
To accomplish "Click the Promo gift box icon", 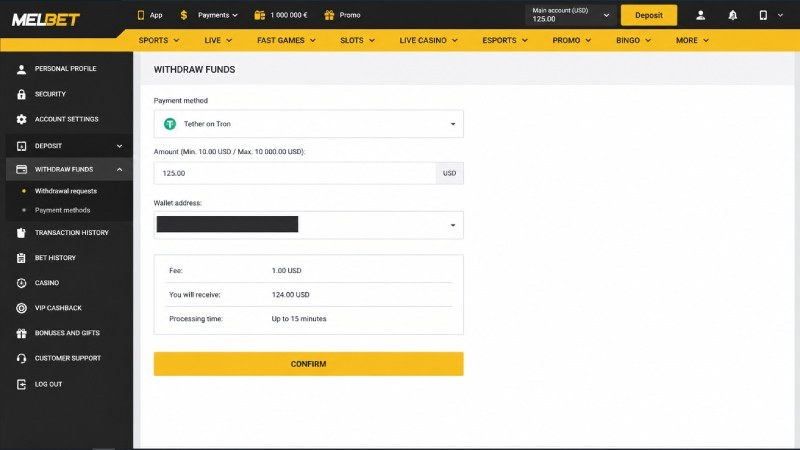I will (329, 15).
